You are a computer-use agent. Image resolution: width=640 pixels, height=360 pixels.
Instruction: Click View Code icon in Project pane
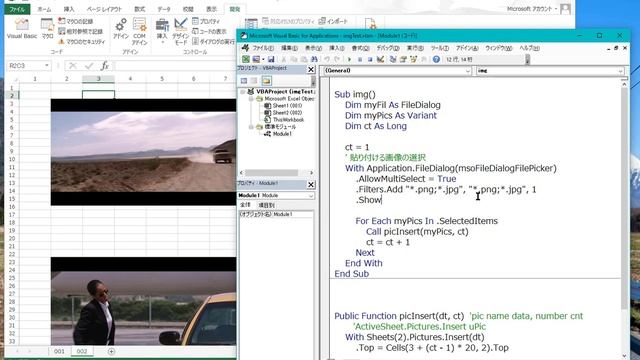pyautogui.click(x=244, y=81)
